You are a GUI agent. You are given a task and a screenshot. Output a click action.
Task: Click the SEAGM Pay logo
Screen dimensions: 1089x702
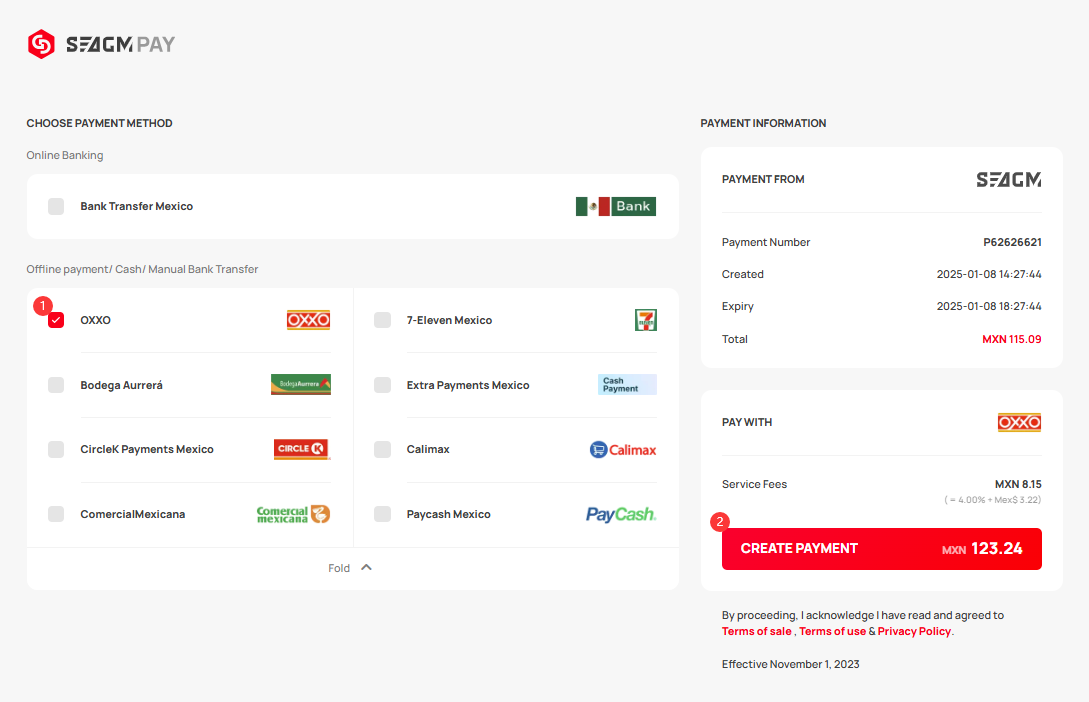click(x=101, y=44)
